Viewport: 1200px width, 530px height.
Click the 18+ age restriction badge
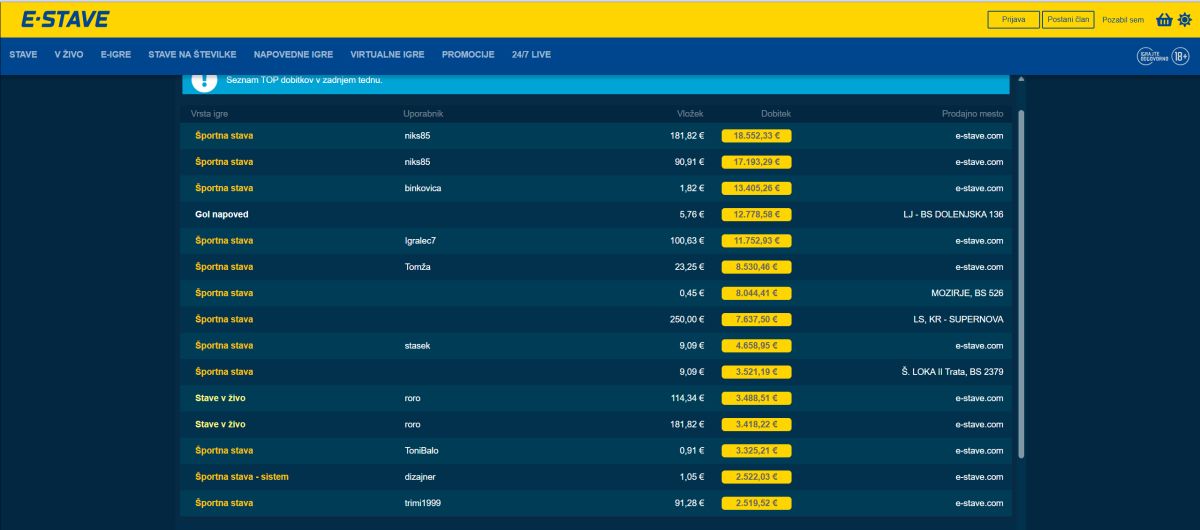pos(1181,56)
